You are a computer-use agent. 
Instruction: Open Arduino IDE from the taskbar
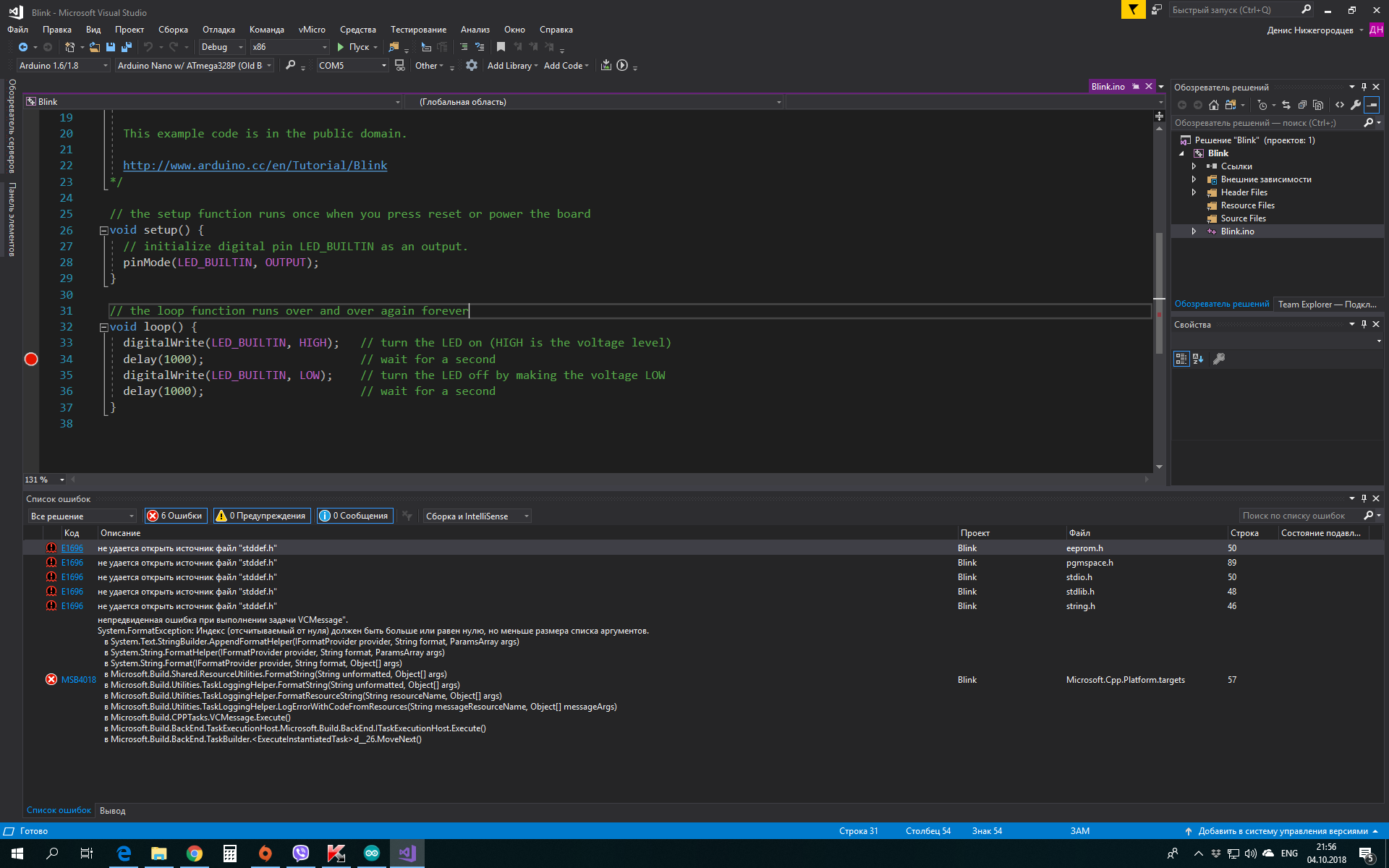click(x=371, y=854)
